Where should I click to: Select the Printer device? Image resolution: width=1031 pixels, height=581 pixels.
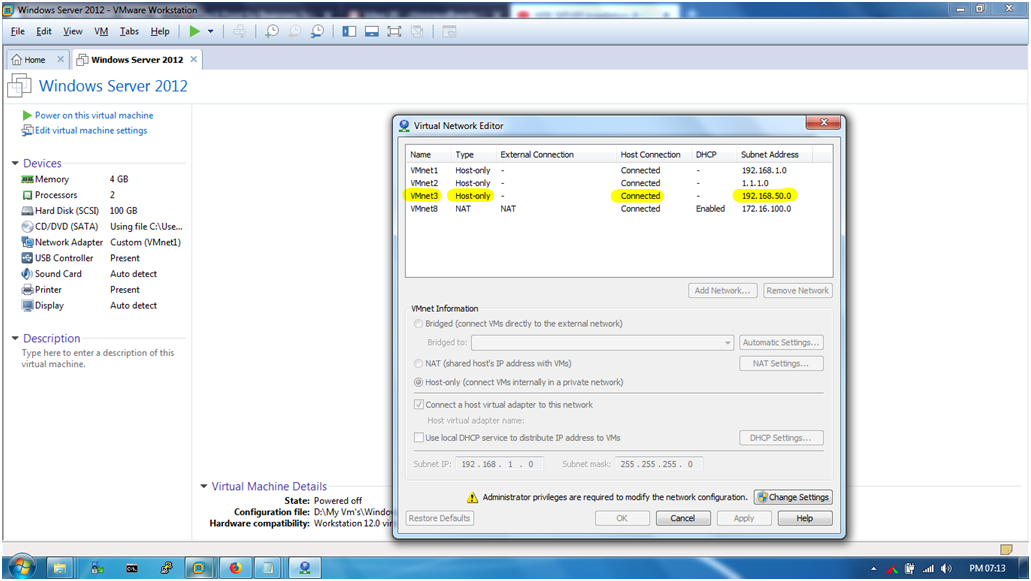(102, 289)
